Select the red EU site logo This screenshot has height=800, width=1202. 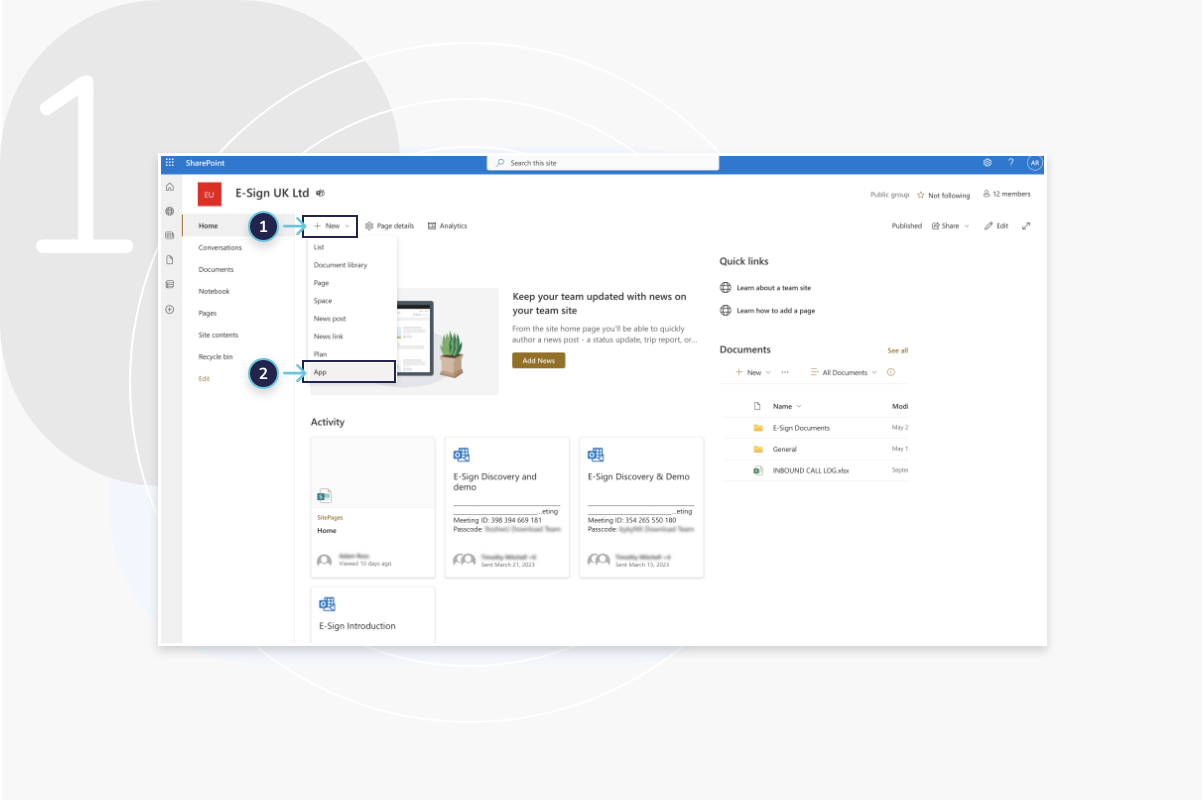tap(209, 194)
